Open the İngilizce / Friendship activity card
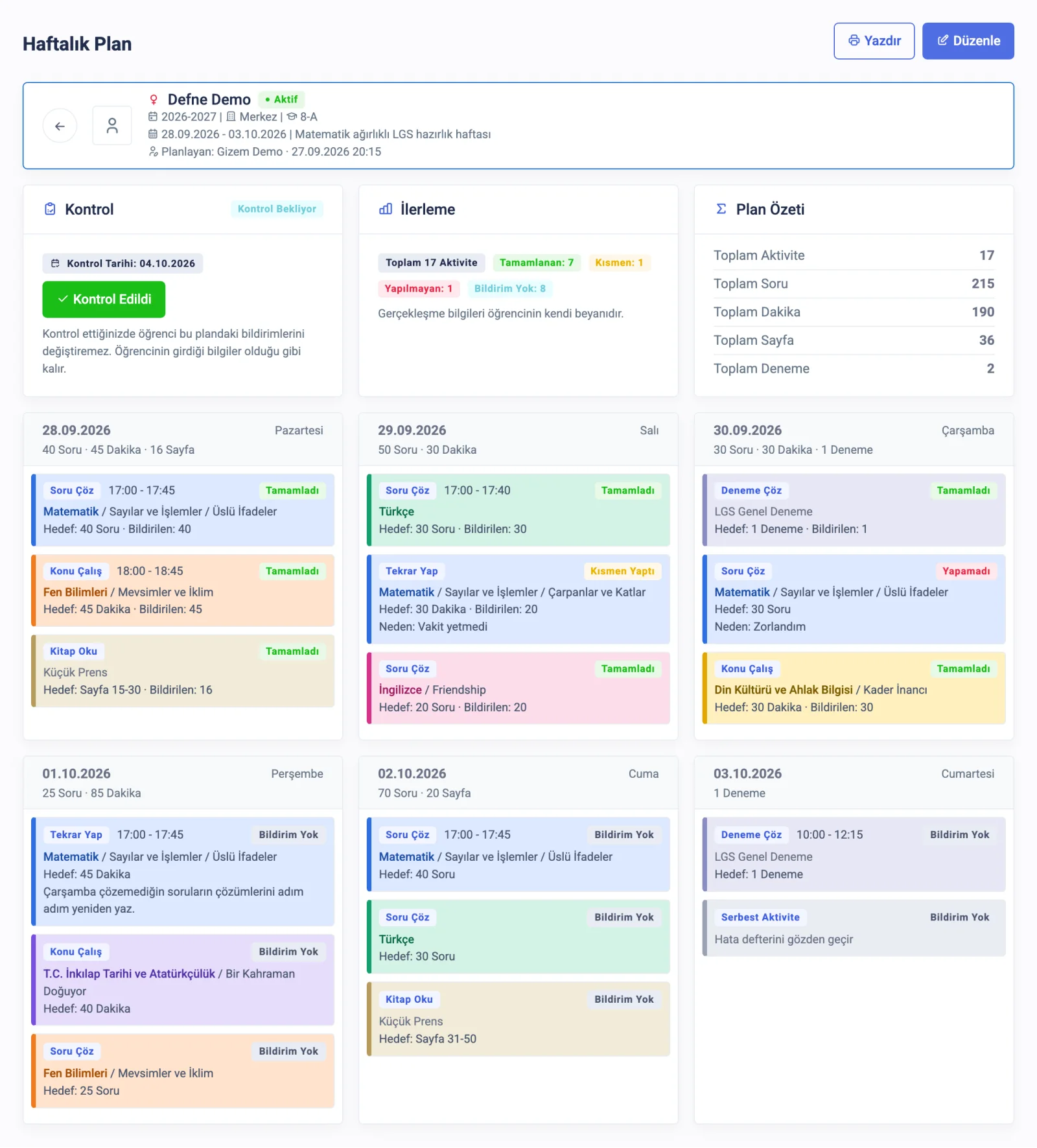This screenshot has height=1148, width=1037. pos(518,688)
